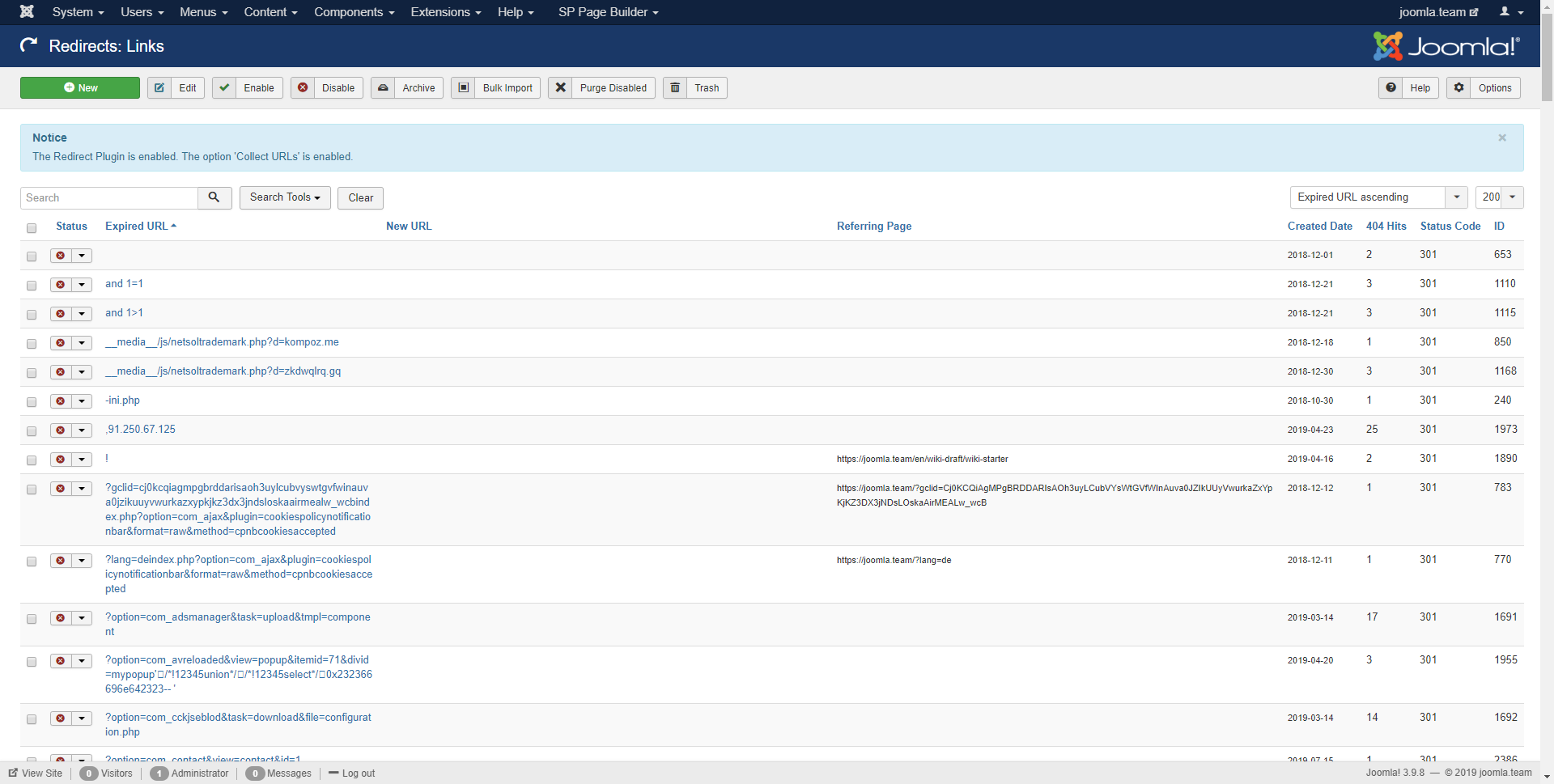Sort by the 404 Hits column header
Screen dimensions: 1554x784
click(1386, 227)
